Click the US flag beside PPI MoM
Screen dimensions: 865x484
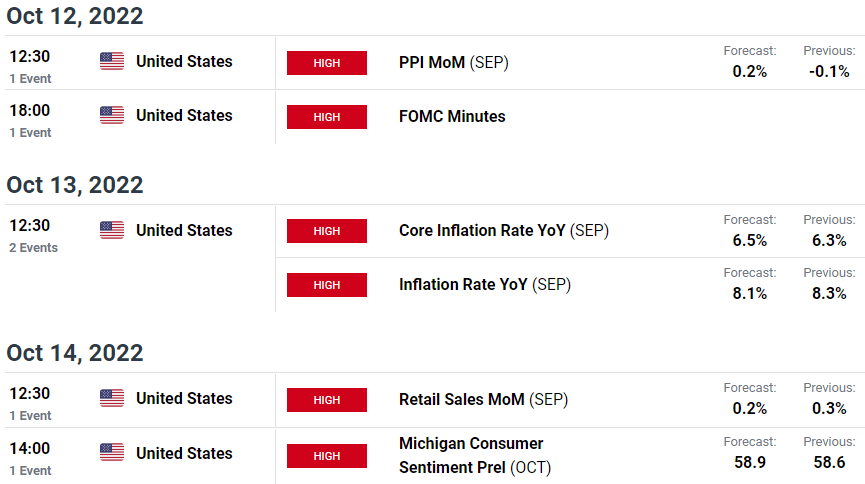click(x=112, y=61)
